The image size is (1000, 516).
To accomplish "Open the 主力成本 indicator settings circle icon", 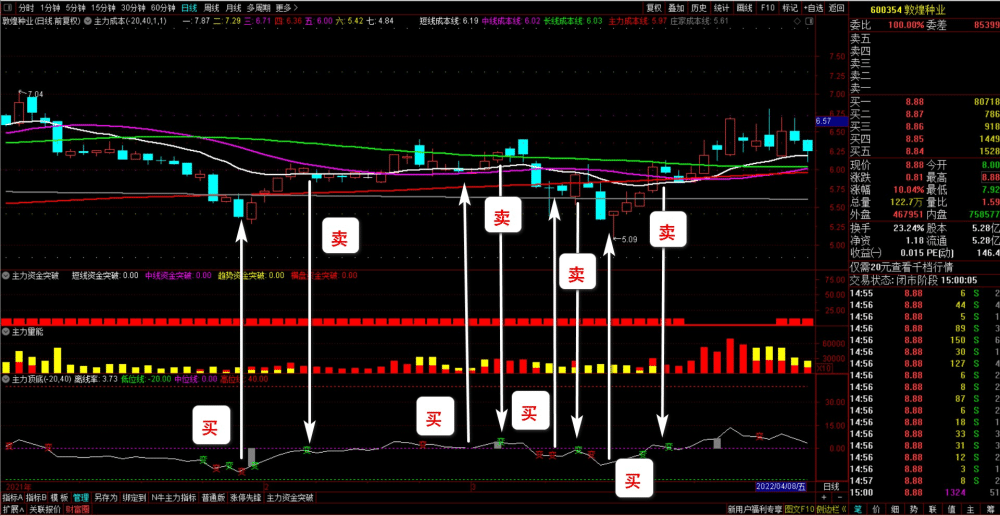I will tap(87, 21).
